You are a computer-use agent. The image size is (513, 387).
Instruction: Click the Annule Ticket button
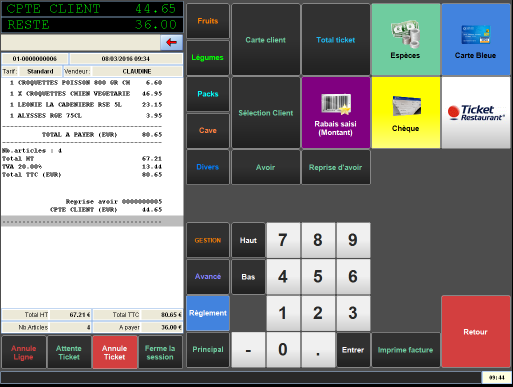pyautogui.click(x=115, y=352)
